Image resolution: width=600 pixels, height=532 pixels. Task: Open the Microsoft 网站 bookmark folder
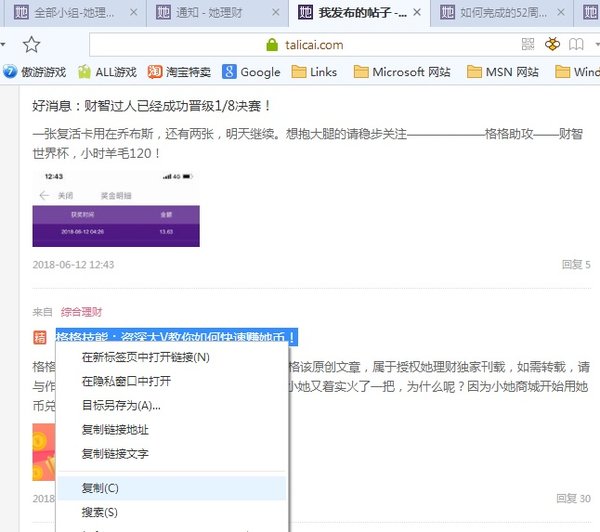coord(402,72)
